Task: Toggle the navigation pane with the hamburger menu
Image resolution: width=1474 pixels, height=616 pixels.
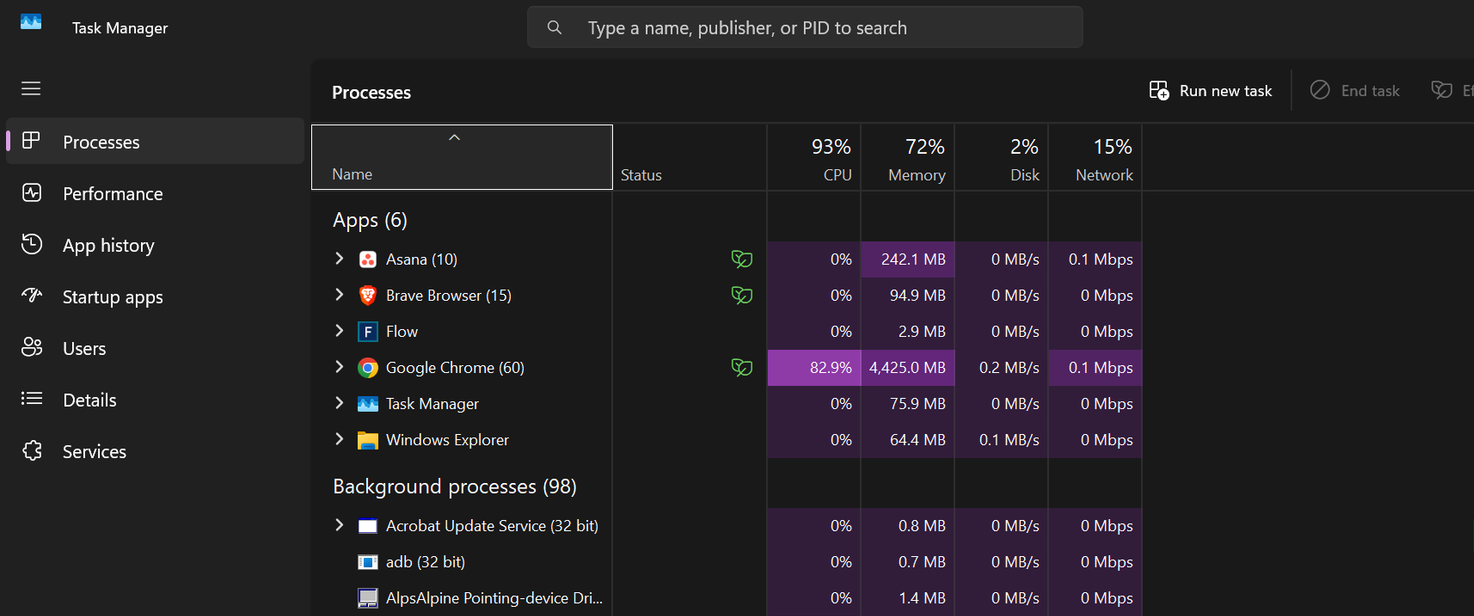Action: click(30, 88)
